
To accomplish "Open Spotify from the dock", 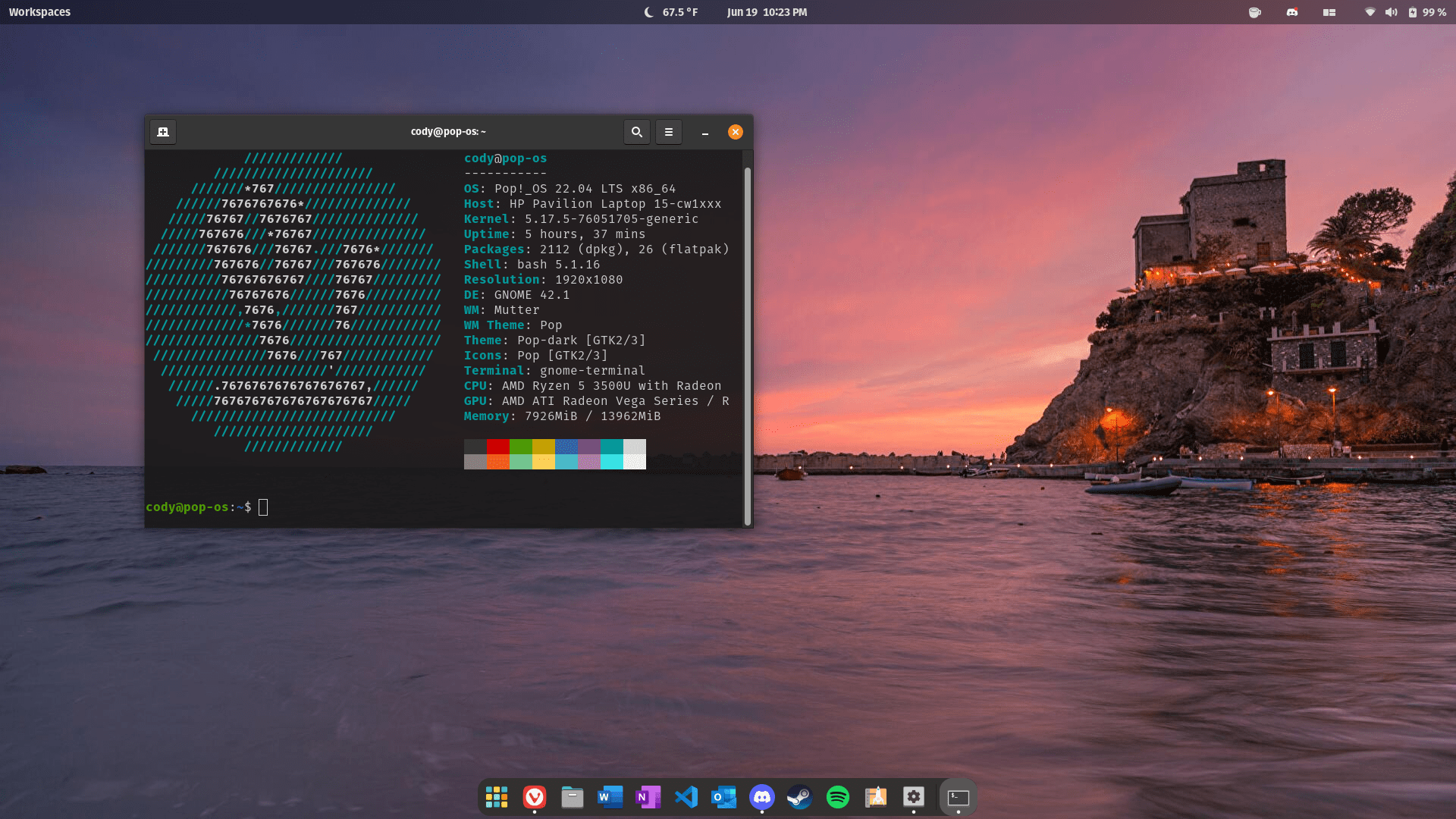I will point(838,797).
